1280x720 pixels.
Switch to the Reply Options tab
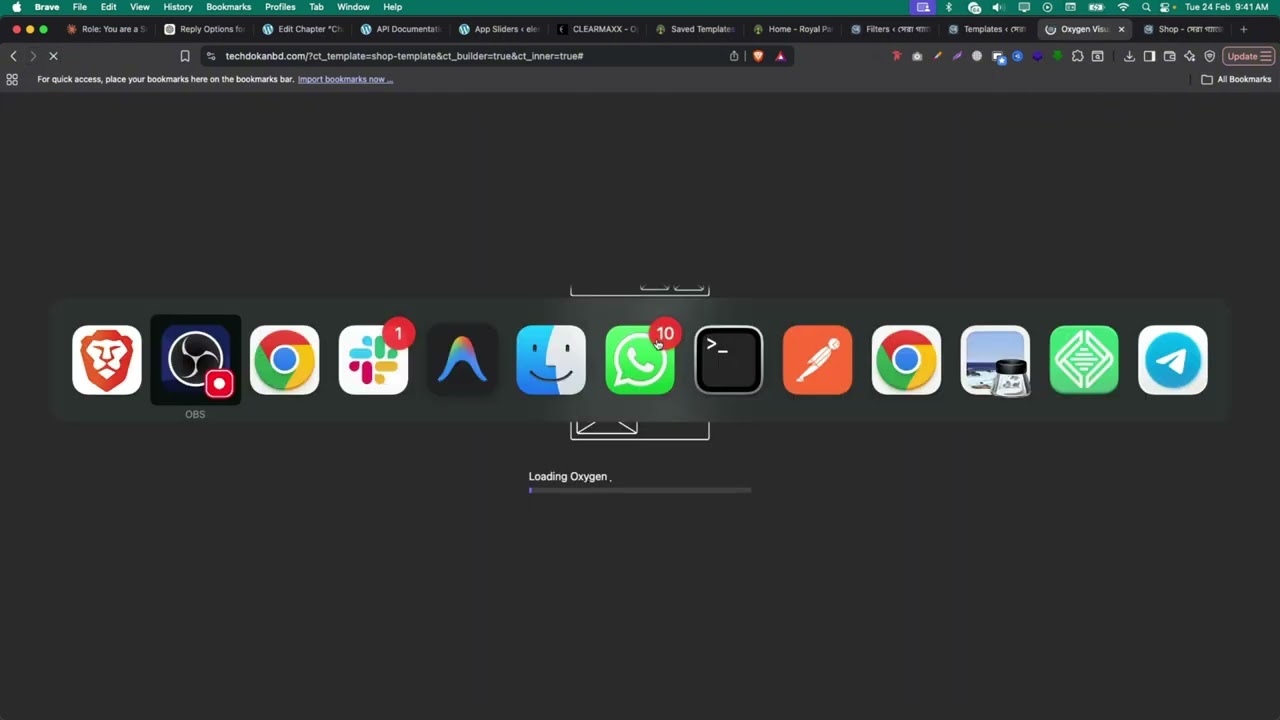(x=204, y=29)
